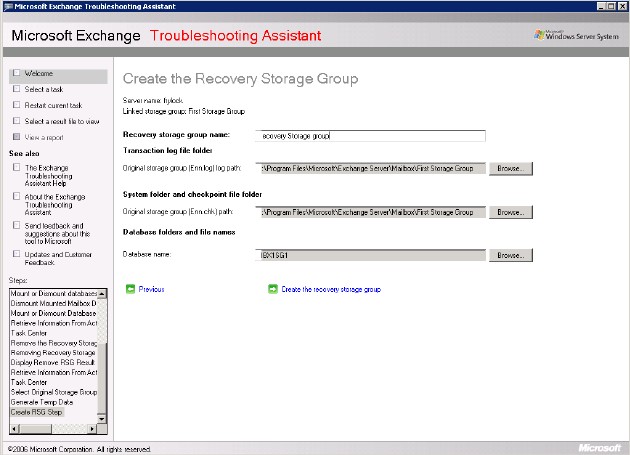Viewport: 630px width, 455px height.
Task: Click Steps list scroll left arrow
Action: pyautogui.click(x=14, y=428)
